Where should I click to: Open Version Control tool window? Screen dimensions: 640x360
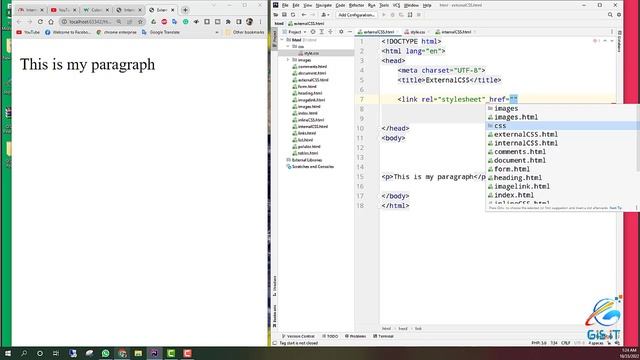pos(298,336)
